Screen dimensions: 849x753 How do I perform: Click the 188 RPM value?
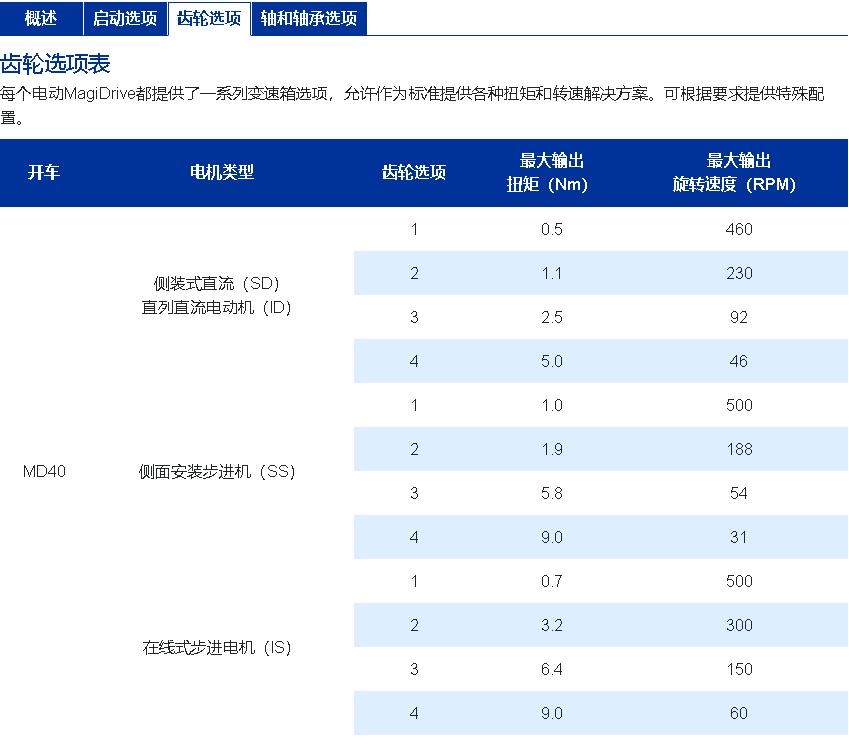739,449
